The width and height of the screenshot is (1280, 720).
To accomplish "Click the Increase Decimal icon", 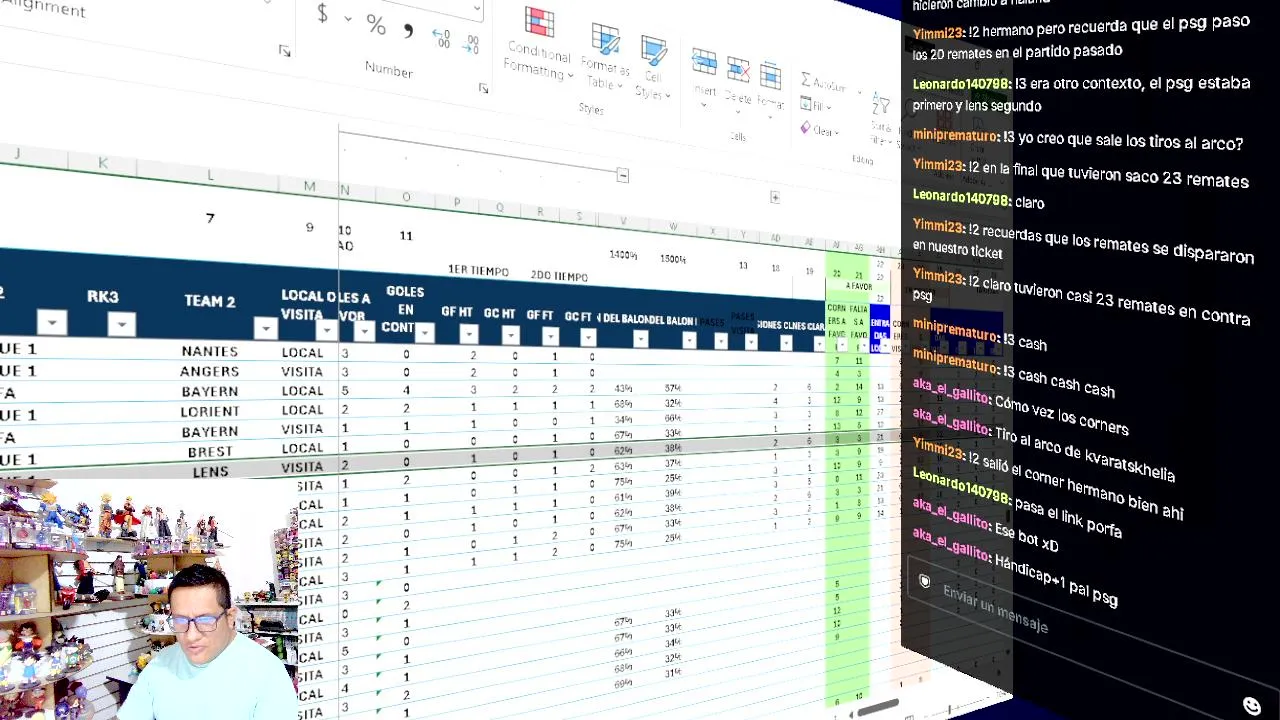I will (441, 38).
